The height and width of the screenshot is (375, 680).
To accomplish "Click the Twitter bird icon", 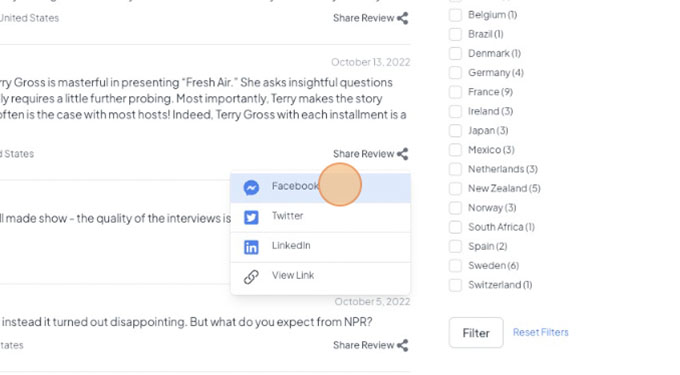I will pos(251,217).
